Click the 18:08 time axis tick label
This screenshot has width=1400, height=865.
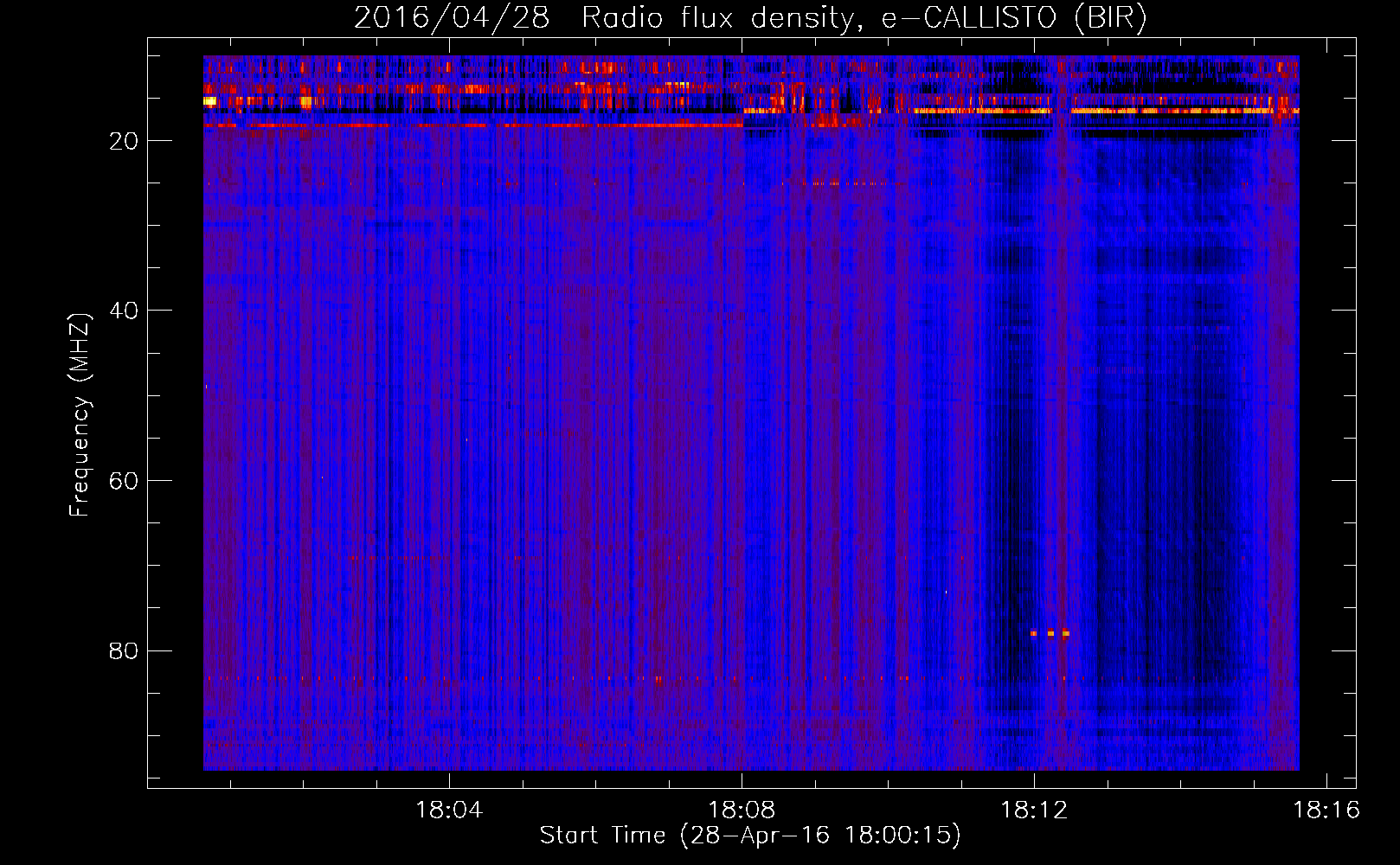742,811
